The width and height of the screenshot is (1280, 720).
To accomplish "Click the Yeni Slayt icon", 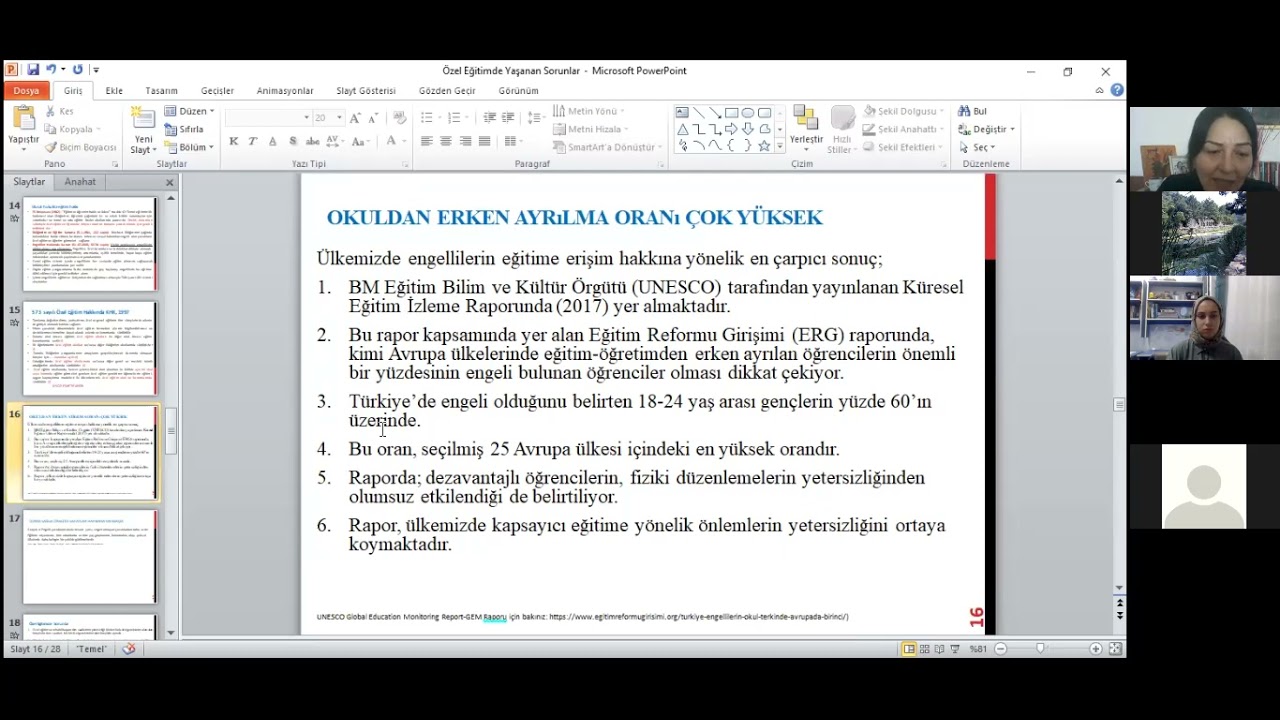I will coord(144,119).
